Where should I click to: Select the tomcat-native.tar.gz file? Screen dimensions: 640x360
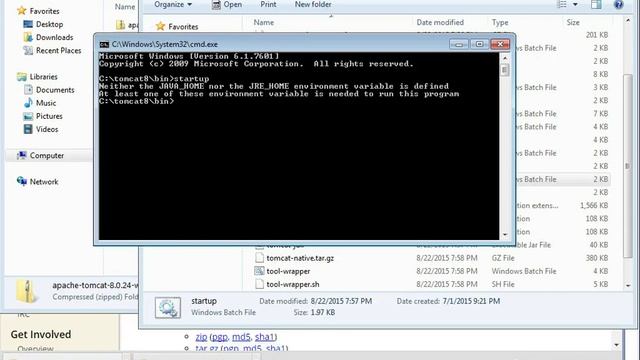click(300, 258)
